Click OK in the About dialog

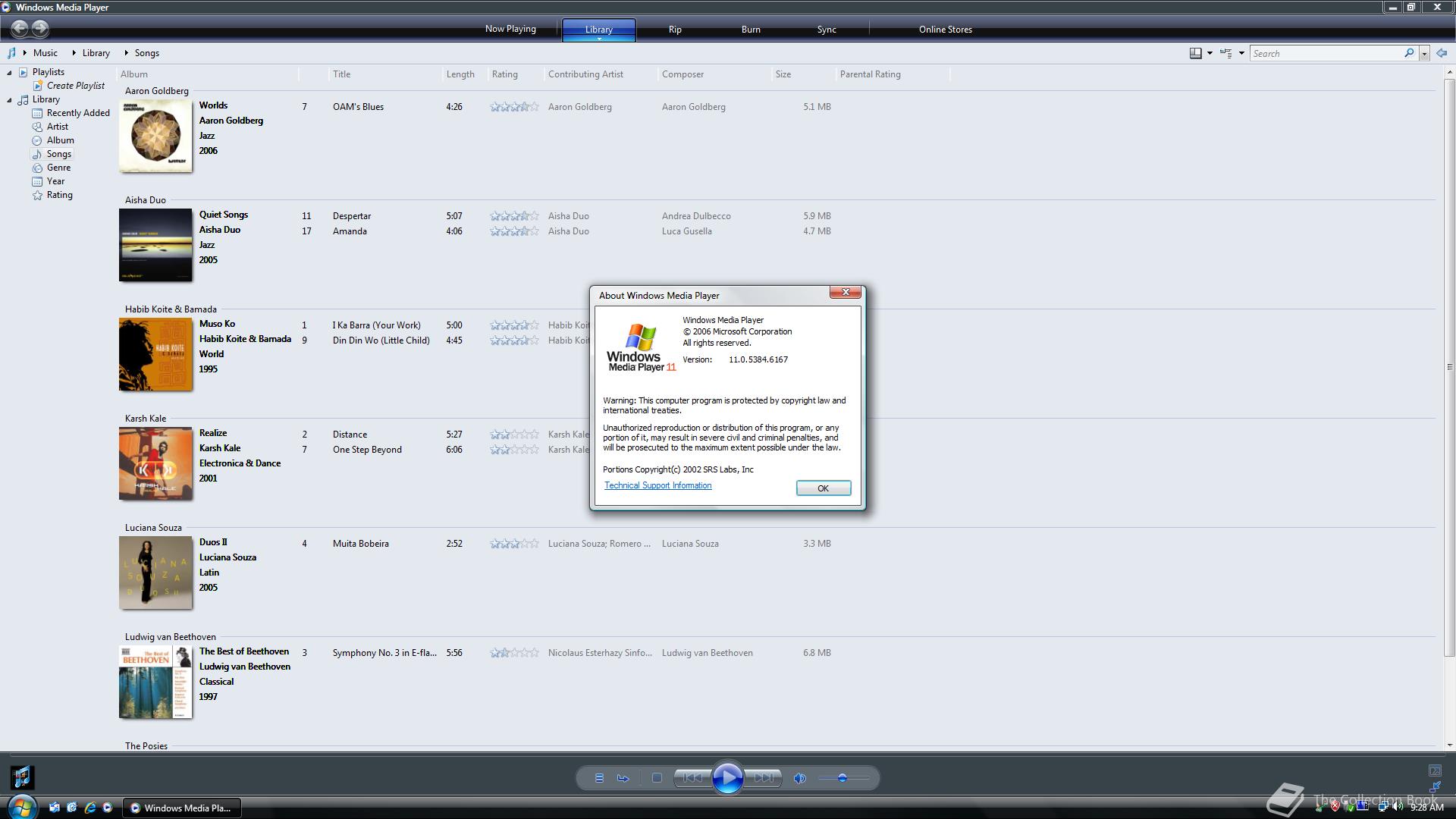(x=824, y=488)
